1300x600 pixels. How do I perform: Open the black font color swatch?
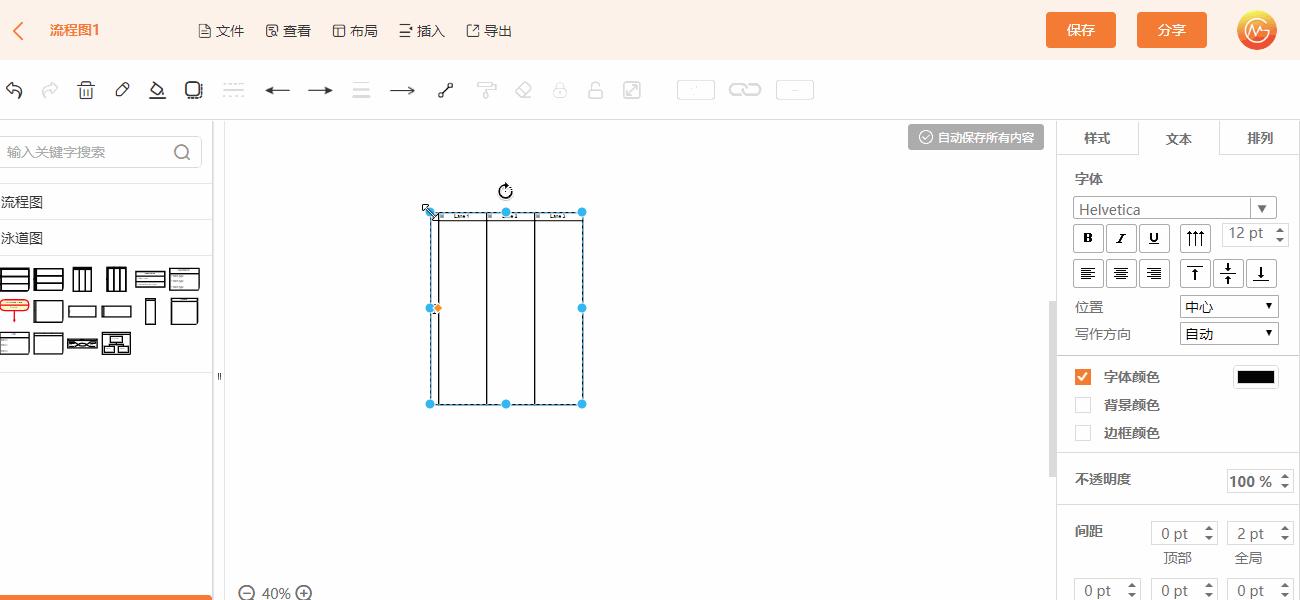tap(1255, 377)
